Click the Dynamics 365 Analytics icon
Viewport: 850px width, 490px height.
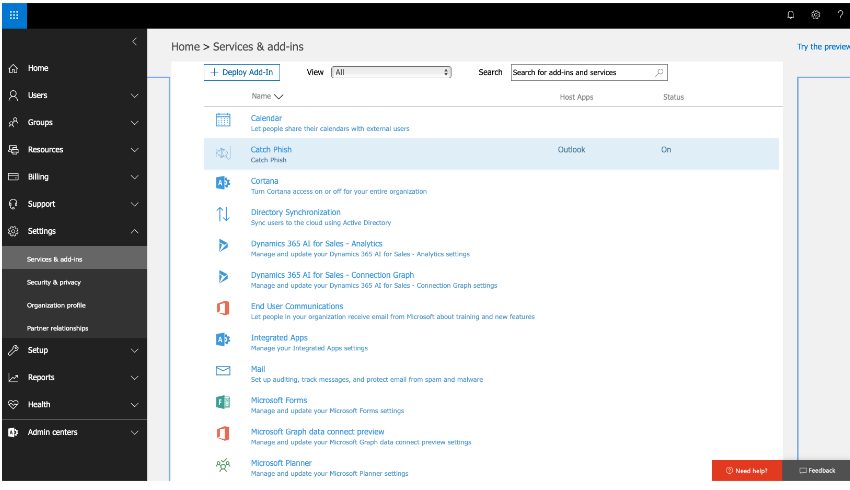[x=223, y=246]
